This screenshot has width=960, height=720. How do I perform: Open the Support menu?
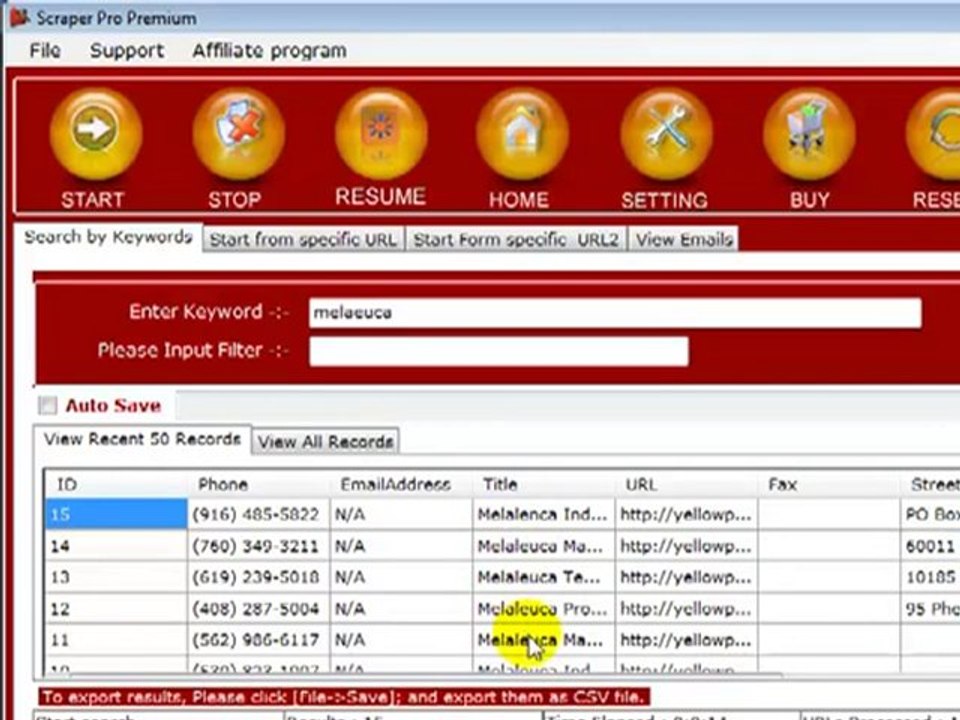tap(127, 50)
